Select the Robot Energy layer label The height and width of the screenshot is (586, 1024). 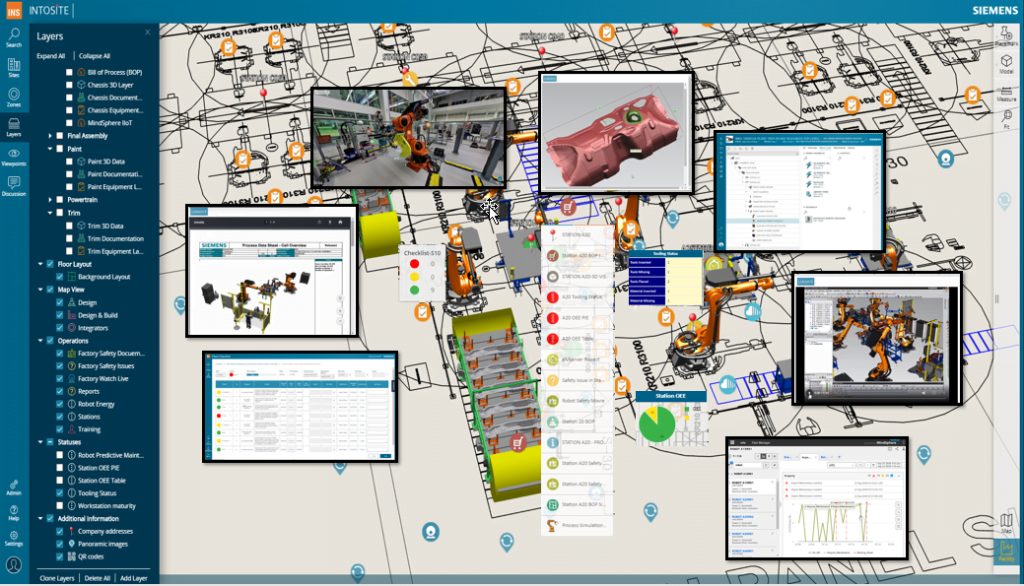tap(96, 404)
